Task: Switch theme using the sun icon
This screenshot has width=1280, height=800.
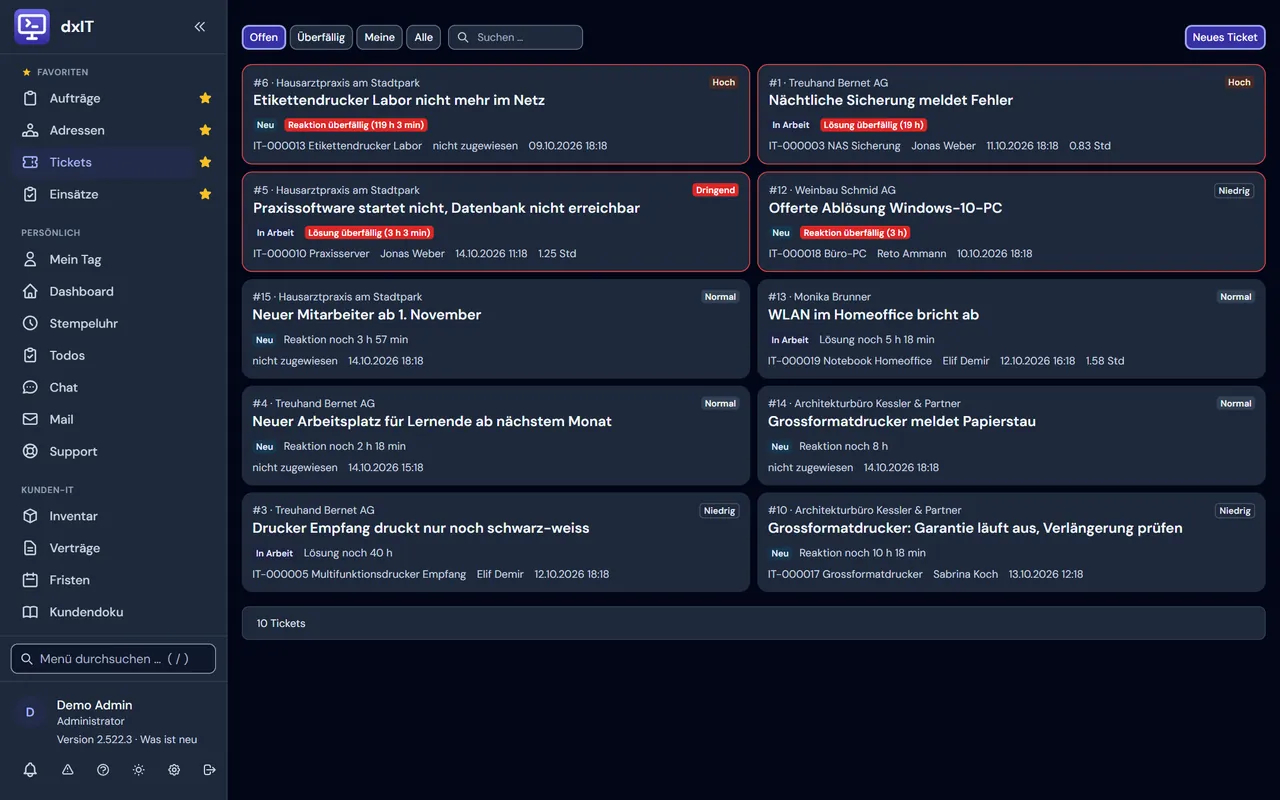Action: [138, 770]
